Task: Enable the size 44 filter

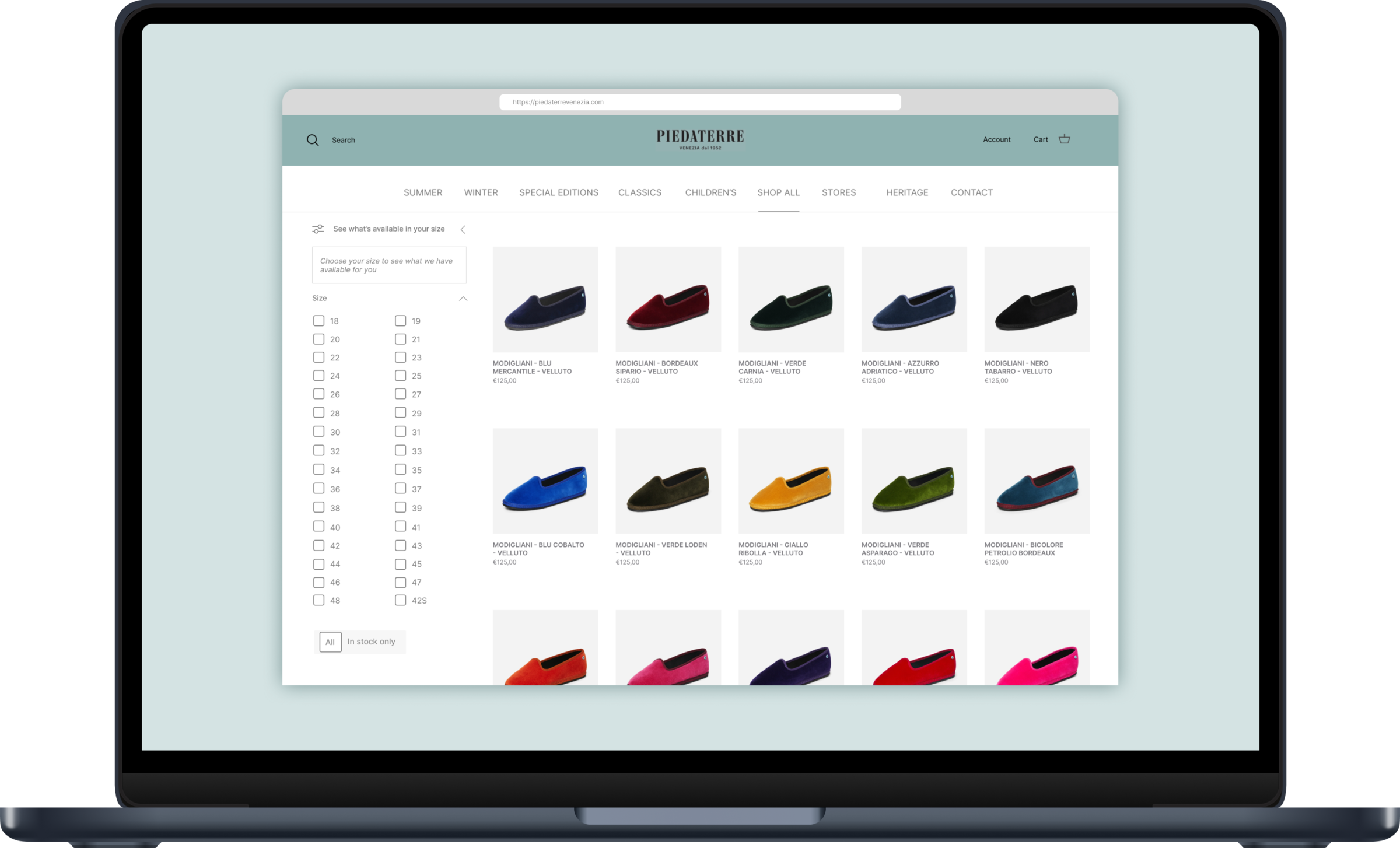Action: coord(318,564)
